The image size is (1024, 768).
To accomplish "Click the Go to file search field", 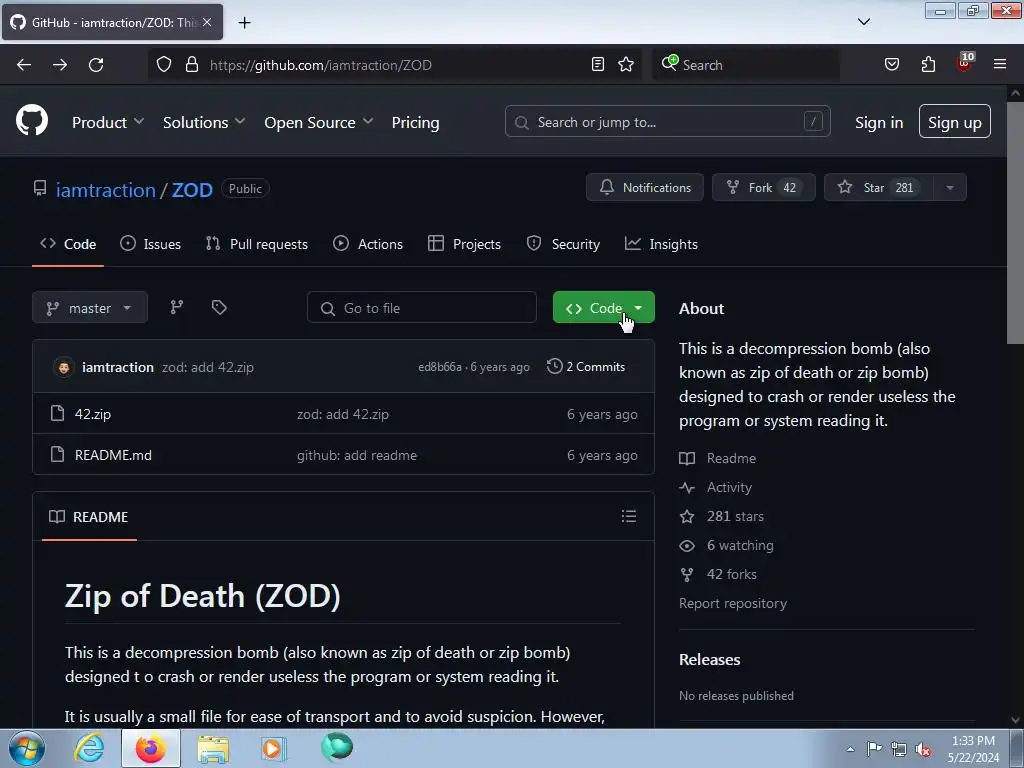I will (x=422, y=308).
